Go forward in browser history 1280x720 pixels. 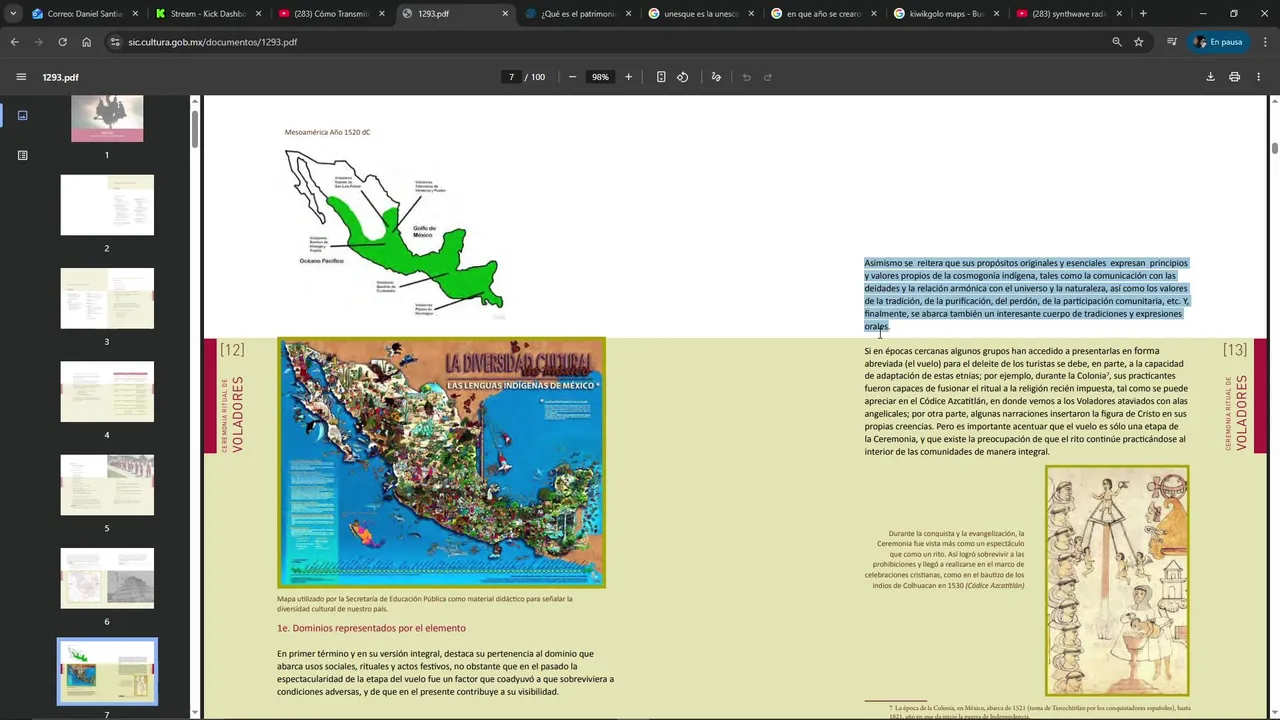click(x=38, y=42)
